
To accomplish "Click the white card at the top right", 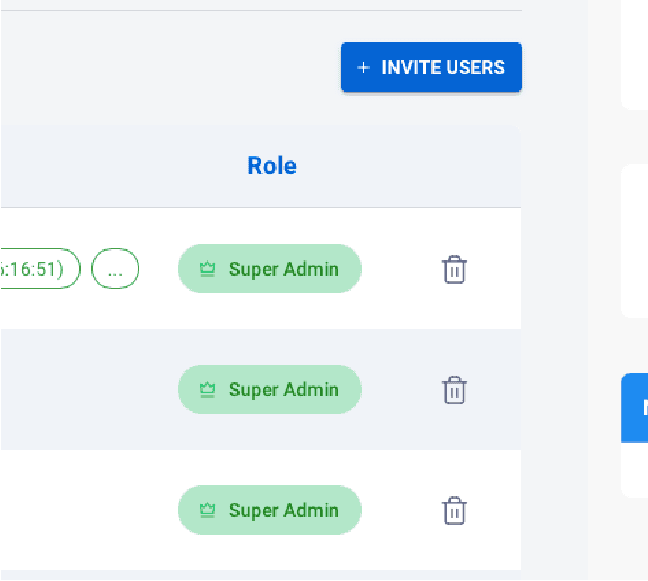I will [635, 50].
